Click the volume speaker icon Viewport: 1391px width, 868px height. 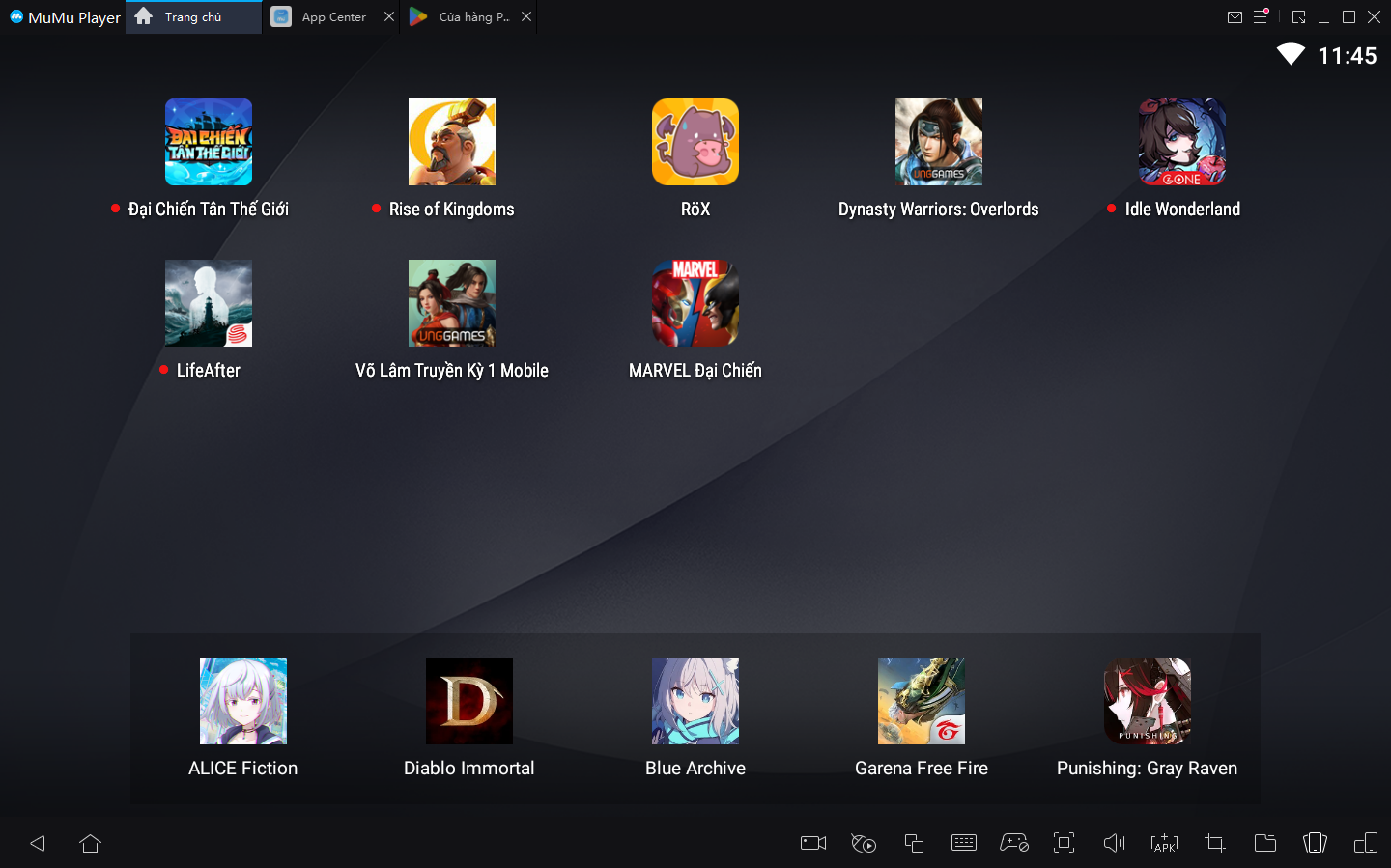[1114, 843]
